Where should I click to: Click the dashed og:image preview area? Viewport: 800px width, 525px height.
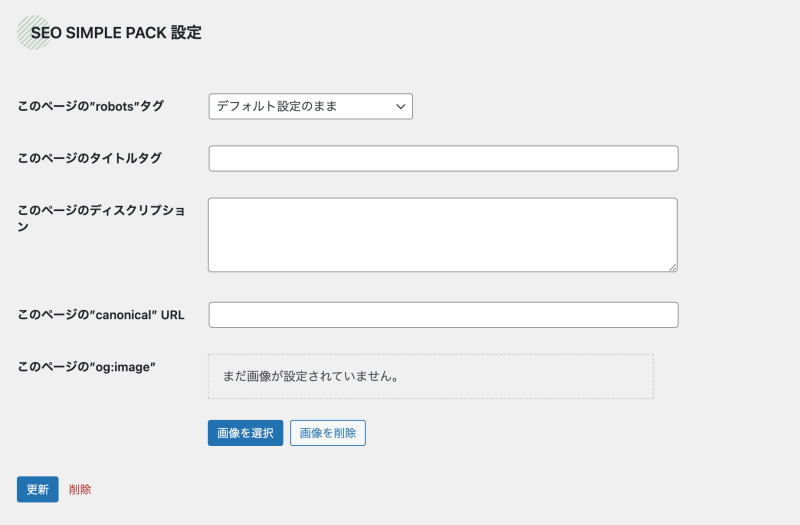[x=431, y=377]
